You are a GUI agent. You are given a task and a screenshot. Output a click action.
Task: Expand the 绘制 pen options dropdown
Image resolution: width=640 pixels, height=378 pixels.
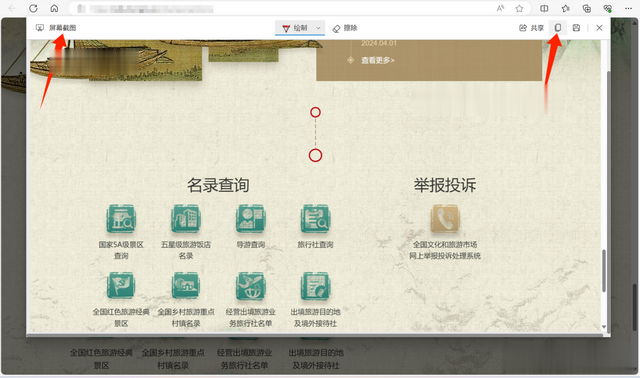(x=318, y=28)
